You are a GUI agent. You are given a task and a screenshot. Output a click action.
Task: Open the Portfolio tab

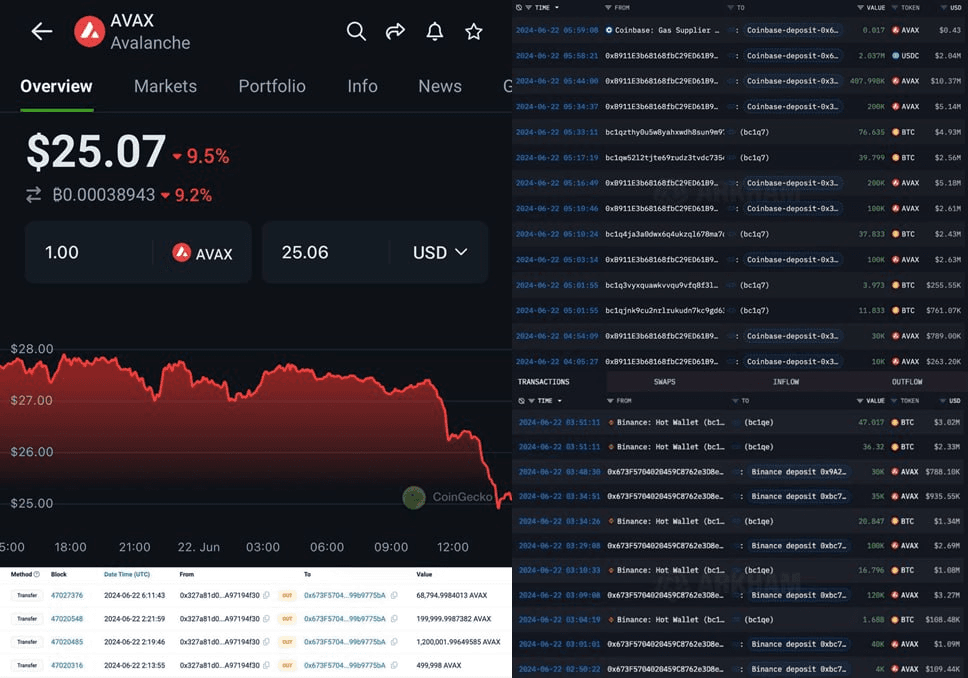(x=272, y=86)
